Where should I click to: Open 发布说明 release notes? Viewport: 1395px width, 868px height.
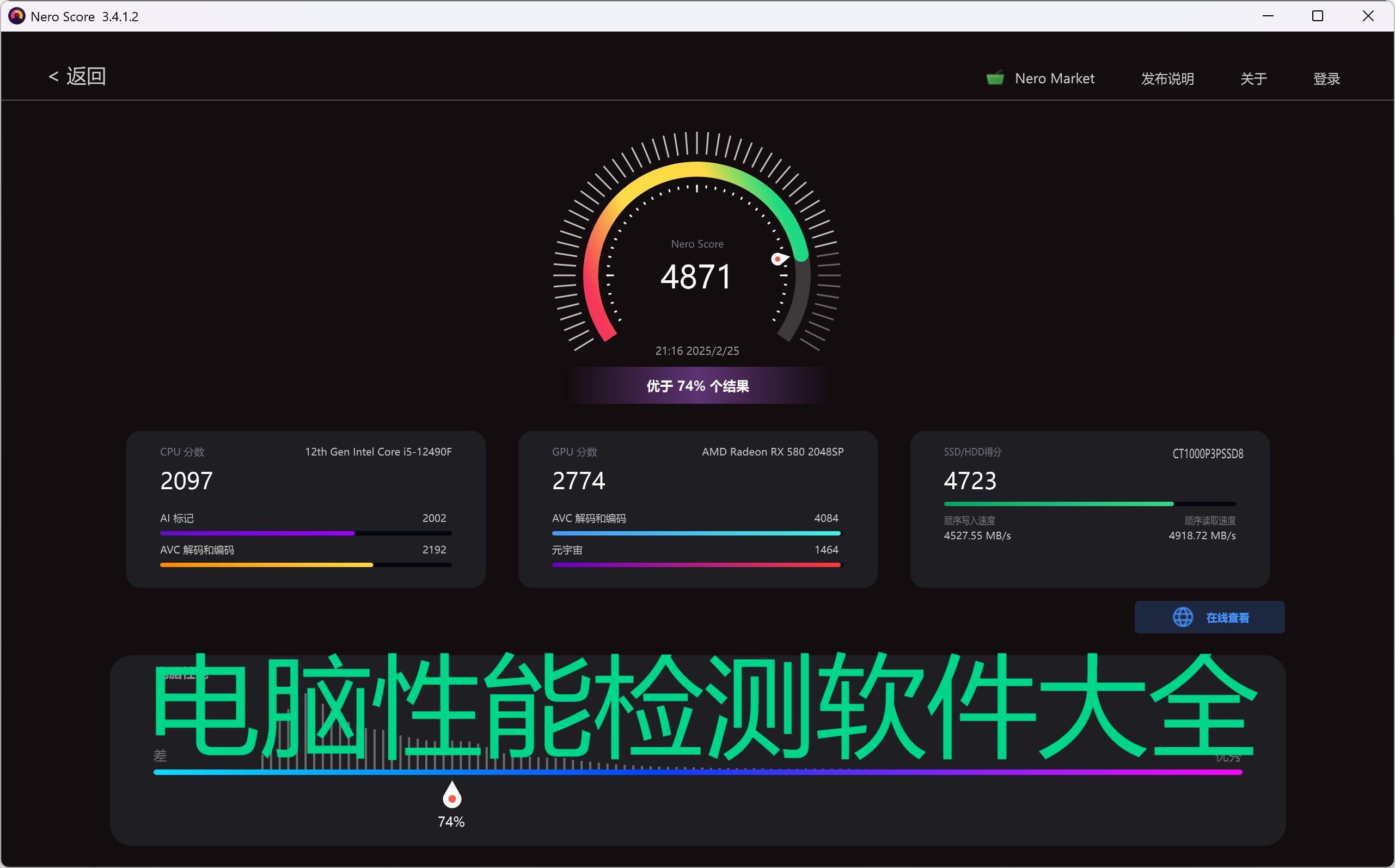pos(1167,78)
